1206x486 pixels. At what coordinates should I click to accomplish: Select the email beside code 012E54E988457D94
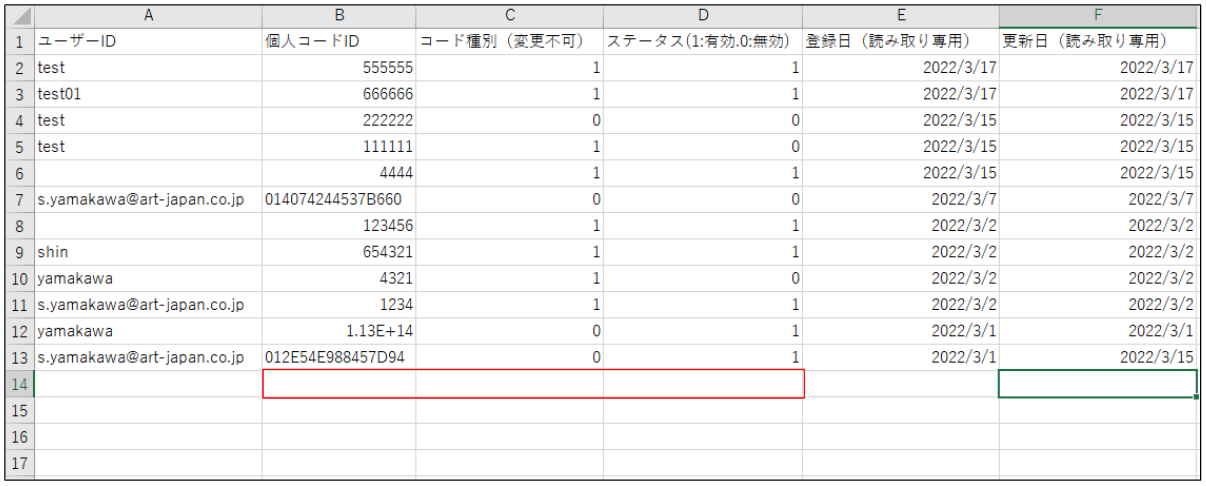[x=148, y=357]
